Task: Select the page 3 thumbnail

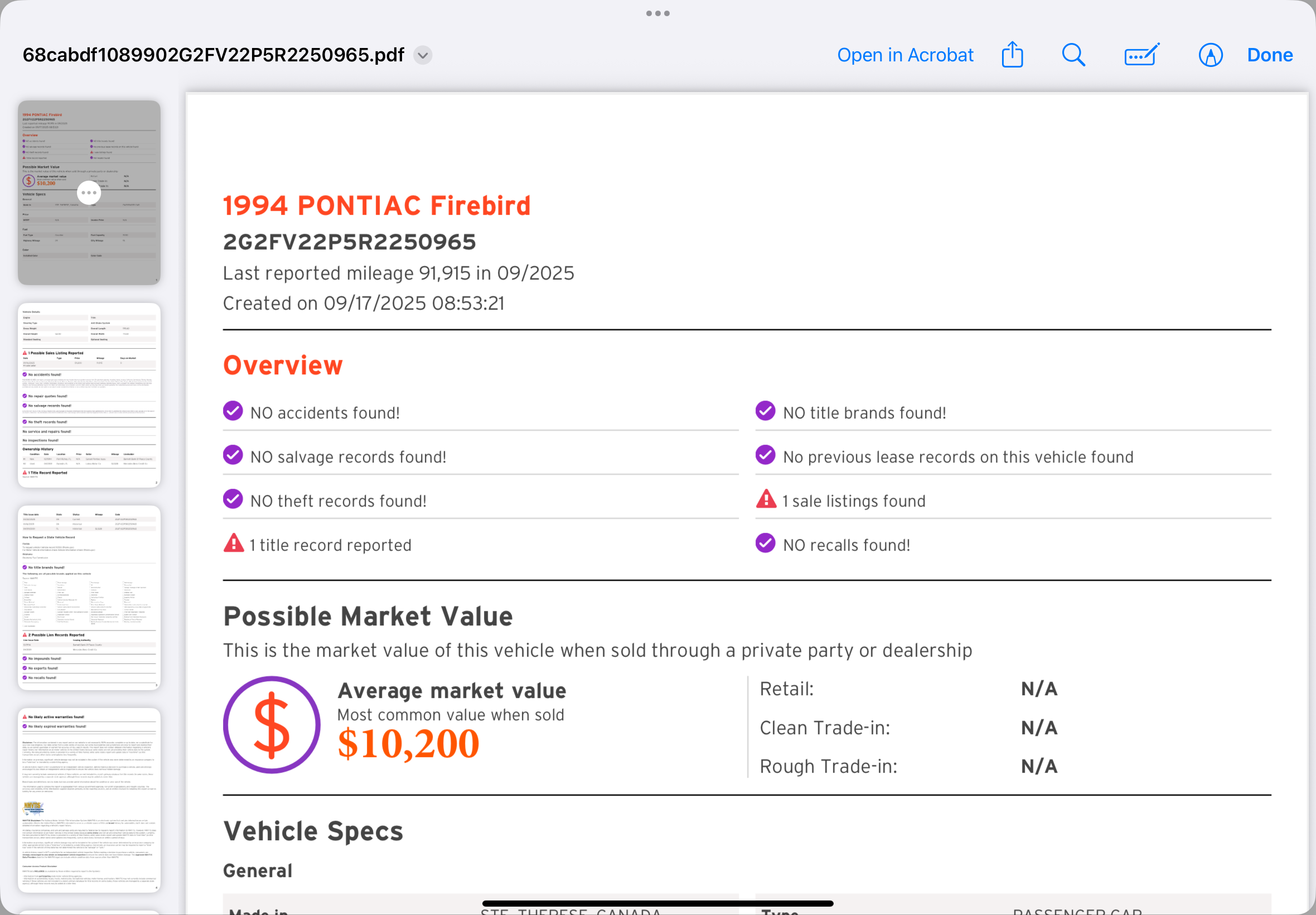Action: tap(89, 598)
